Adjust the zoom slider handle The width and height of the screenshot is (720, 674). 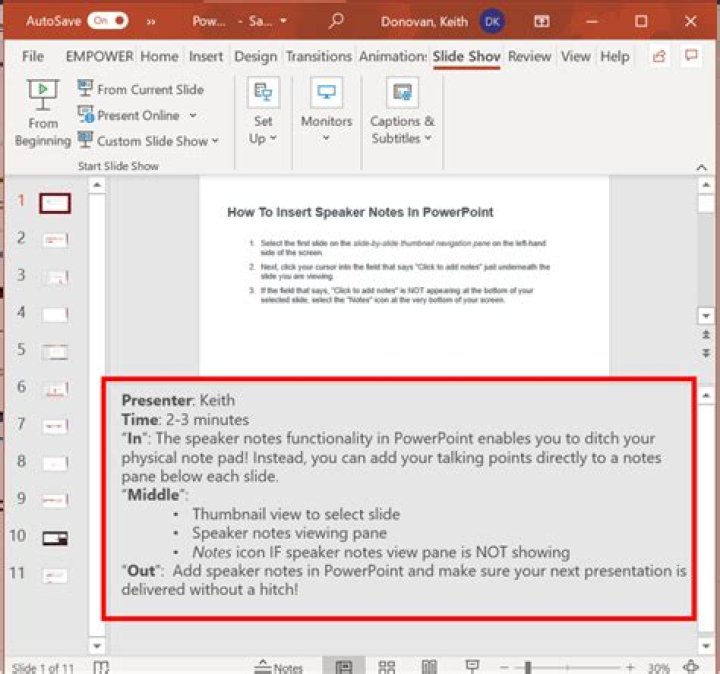[528, 667]
